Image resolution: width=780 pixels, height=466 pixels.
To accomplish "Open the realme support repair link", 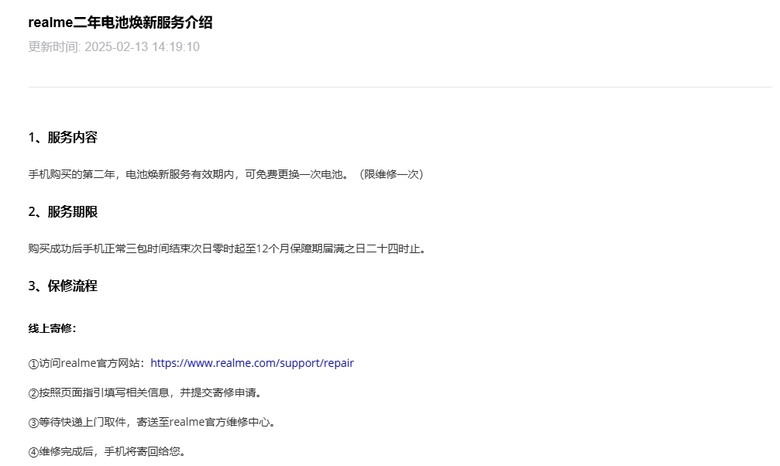I will tap(252, 363).
